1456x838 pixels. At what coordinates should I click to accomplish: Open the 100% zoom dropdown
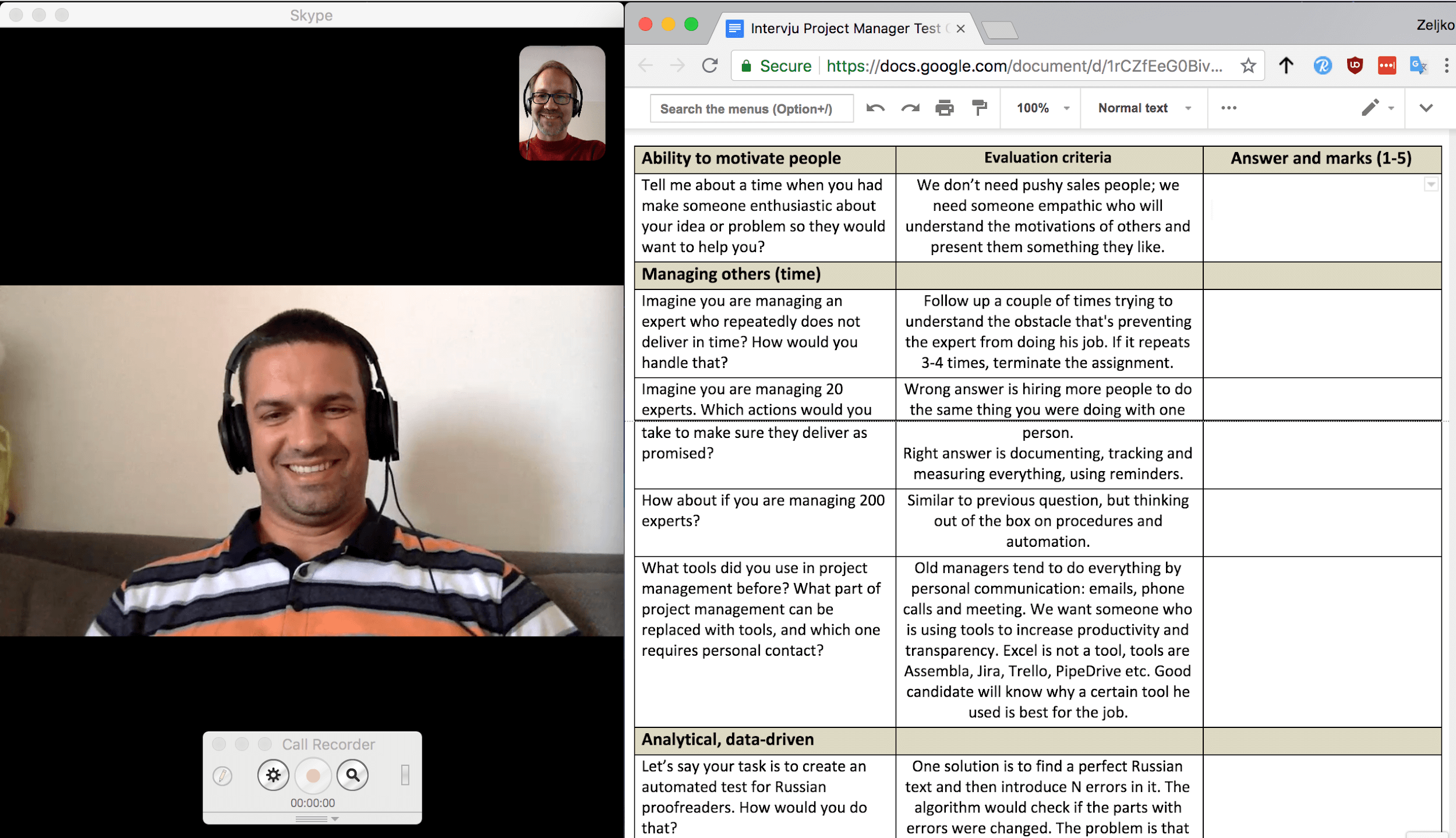[x=1042, y=108]
